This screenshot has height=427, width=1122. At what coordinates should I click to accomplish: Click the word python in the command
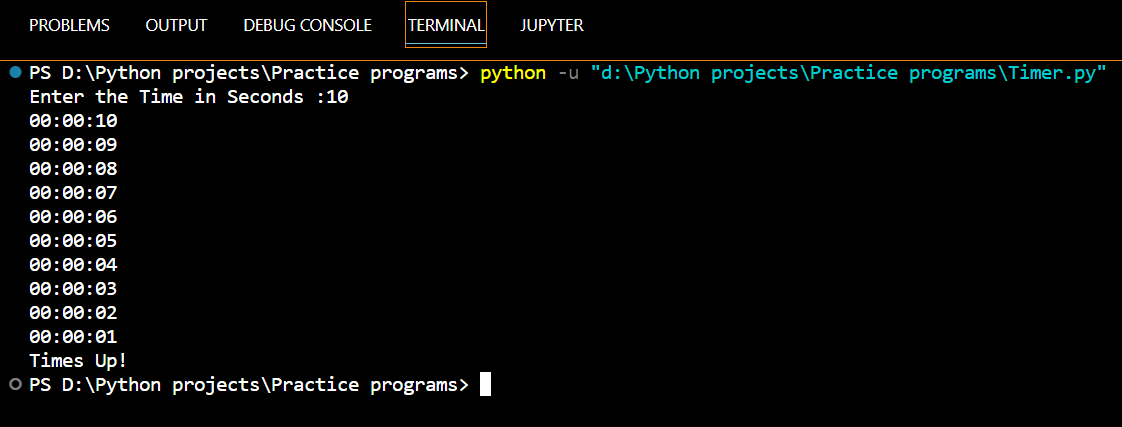pyautogui.click(x=513, y=73)
